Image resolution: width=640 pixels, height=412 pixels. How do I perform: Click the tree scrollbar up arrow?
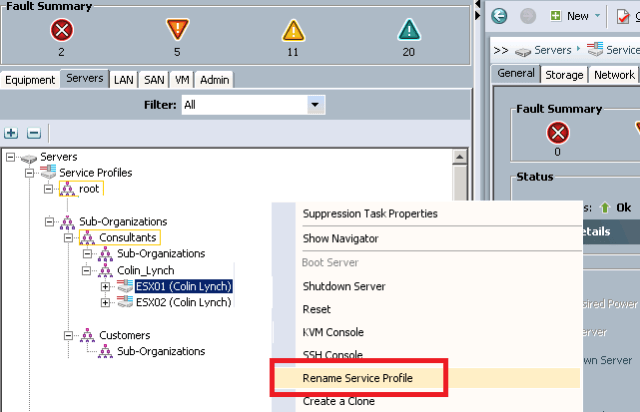coord(460,156)
